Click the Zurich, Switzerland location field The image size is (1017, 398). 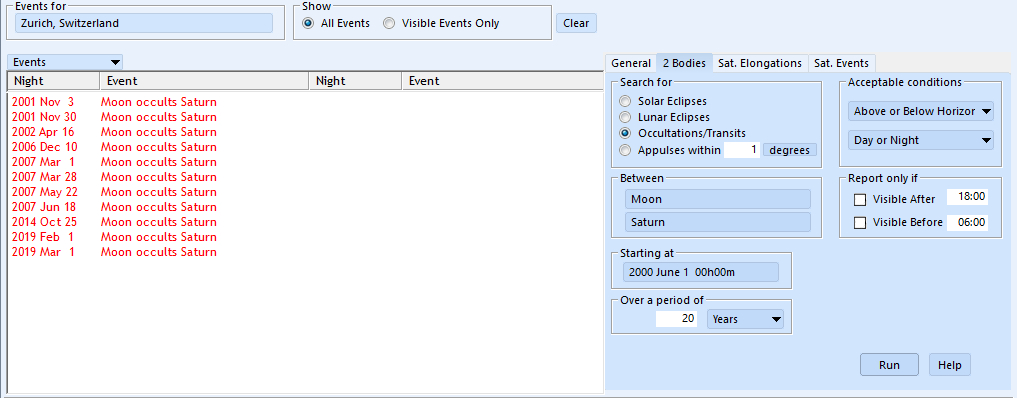(x=143, y=23)
